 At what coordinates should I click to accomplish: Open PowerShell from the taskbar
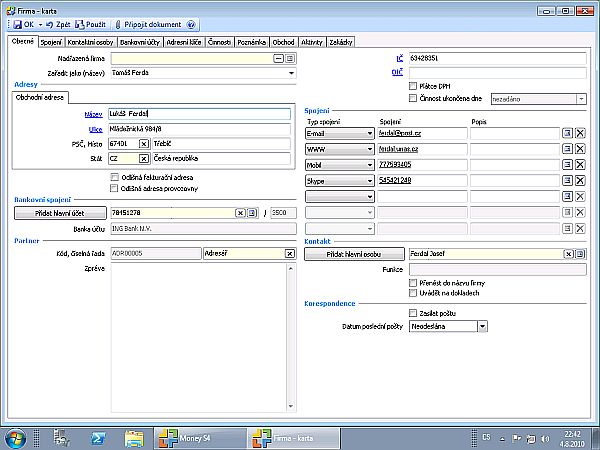tap(98, 439)
